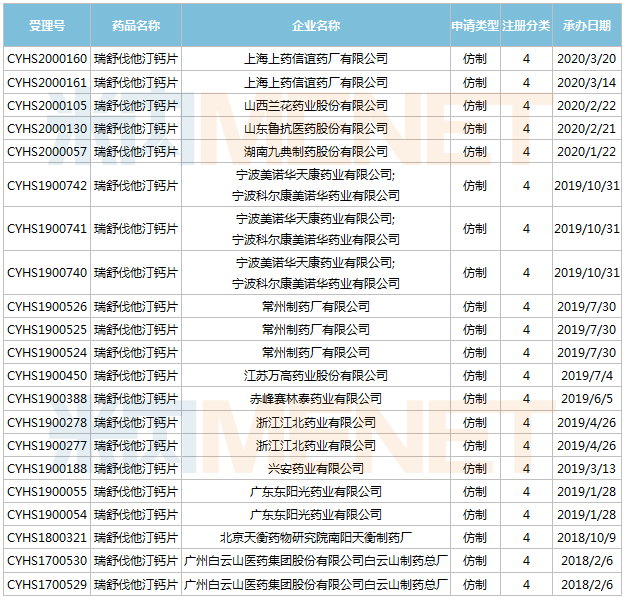Select cell CYHS1900741

47,228
